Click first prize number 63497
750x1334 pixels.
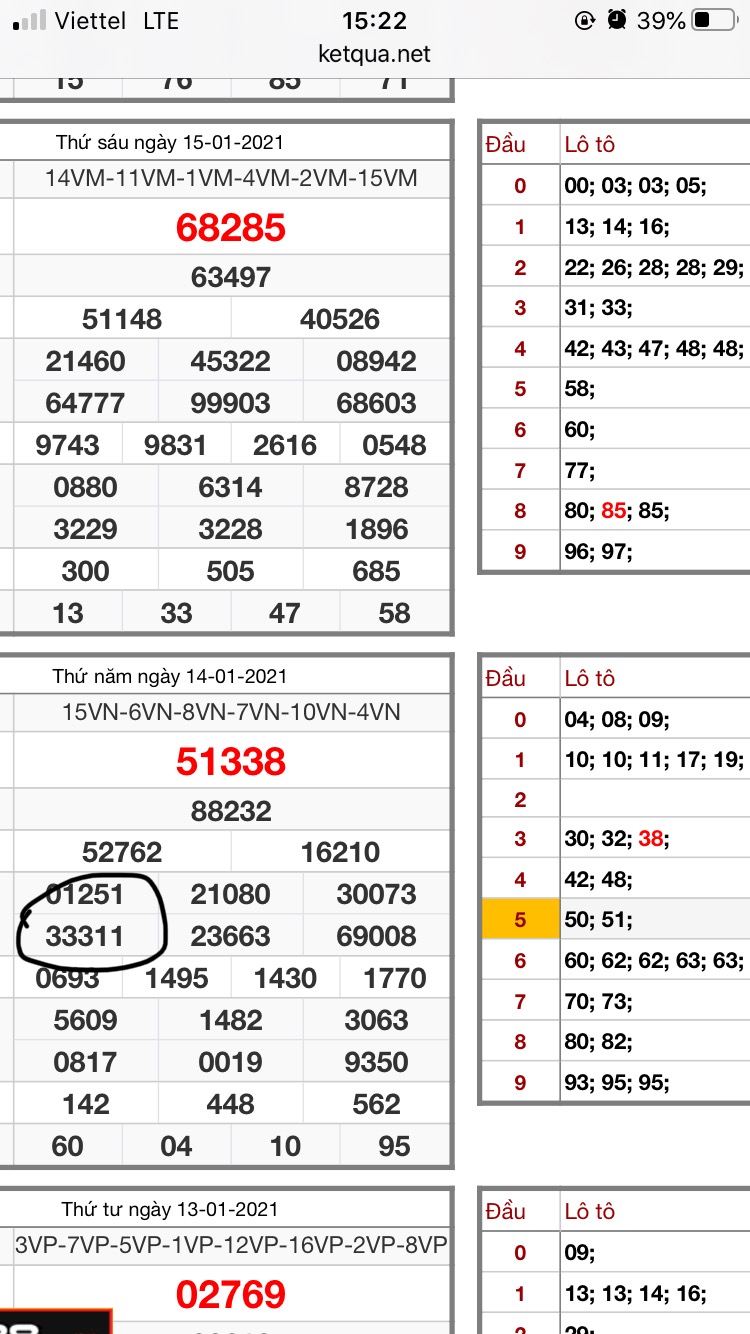pos(231,277)
